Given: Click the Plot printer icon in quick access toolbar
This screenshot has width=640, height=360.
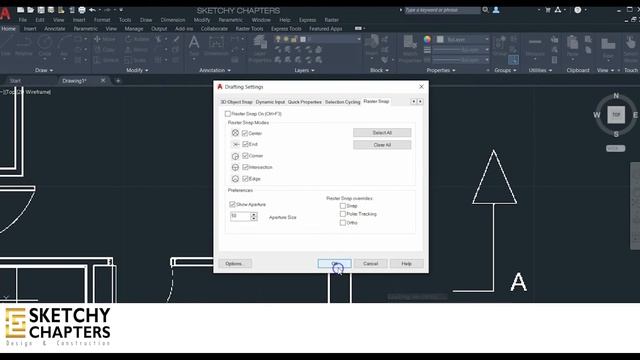Looking at the screenshot, I should coord(82,10).
